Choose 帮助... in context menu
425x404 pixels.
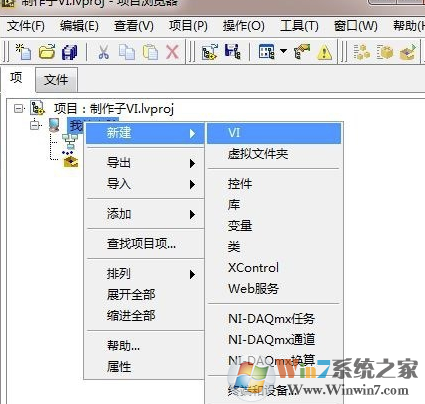tap(145, 346)
